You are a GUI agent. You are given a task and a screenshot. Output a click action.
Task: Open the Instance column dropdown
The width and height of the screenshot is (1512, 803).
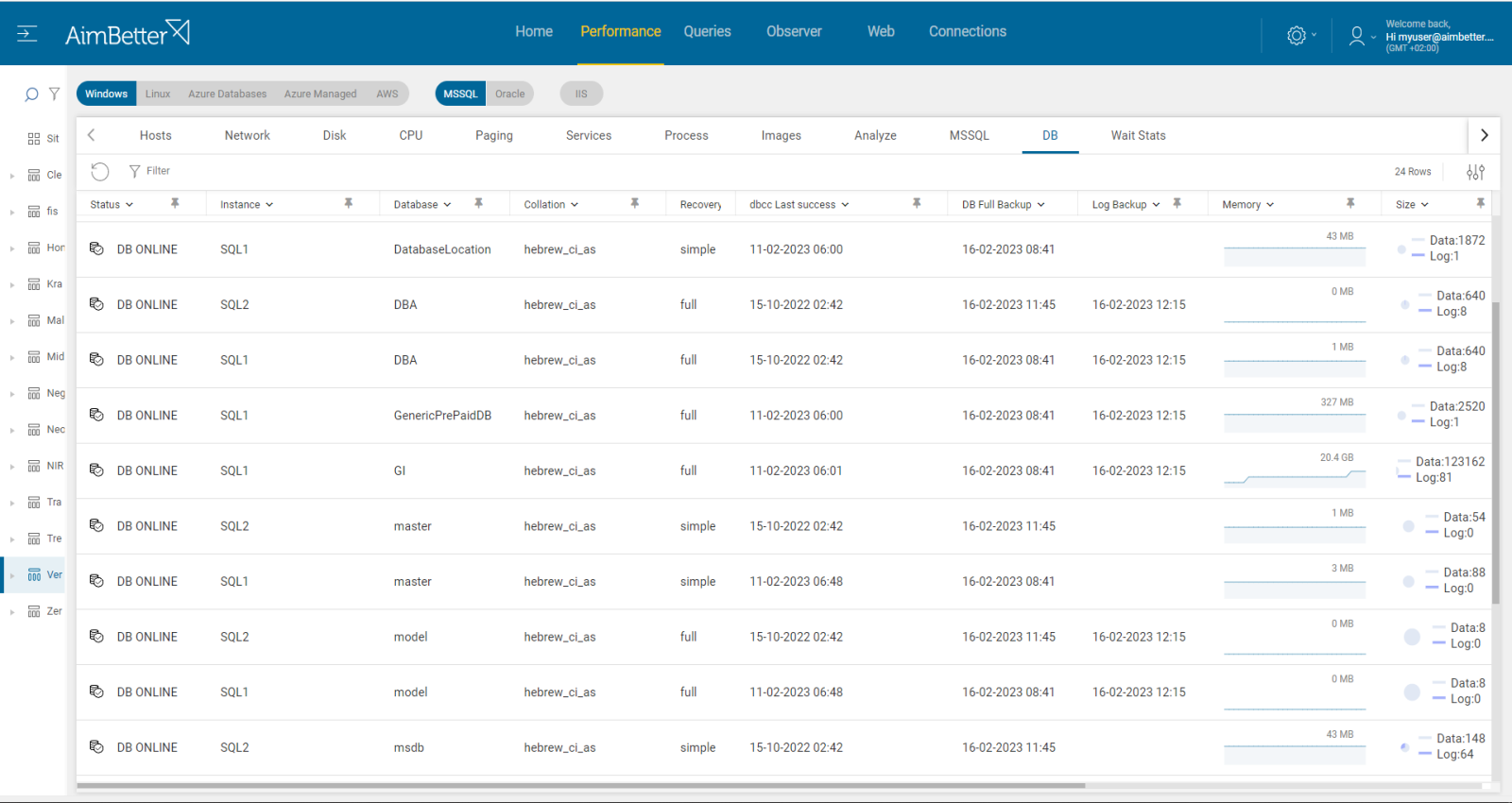coord(269,205)
